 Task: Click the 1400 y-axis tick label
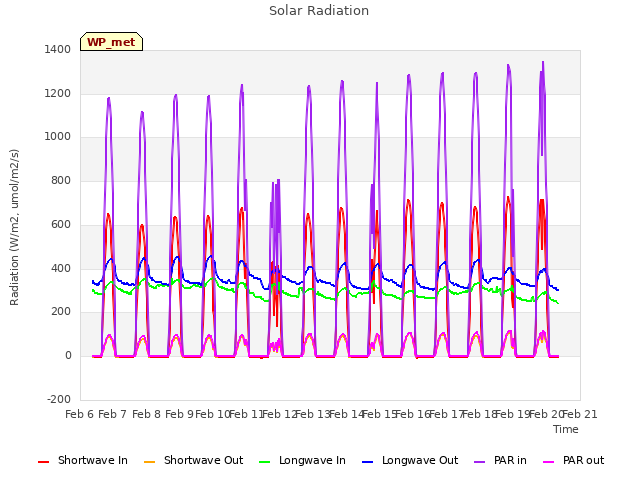click(x=58, y=49)
